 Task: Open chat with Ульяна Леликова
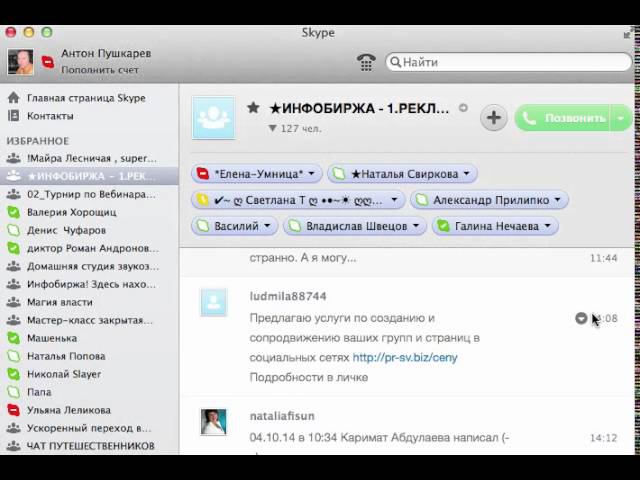coord(89,410)
